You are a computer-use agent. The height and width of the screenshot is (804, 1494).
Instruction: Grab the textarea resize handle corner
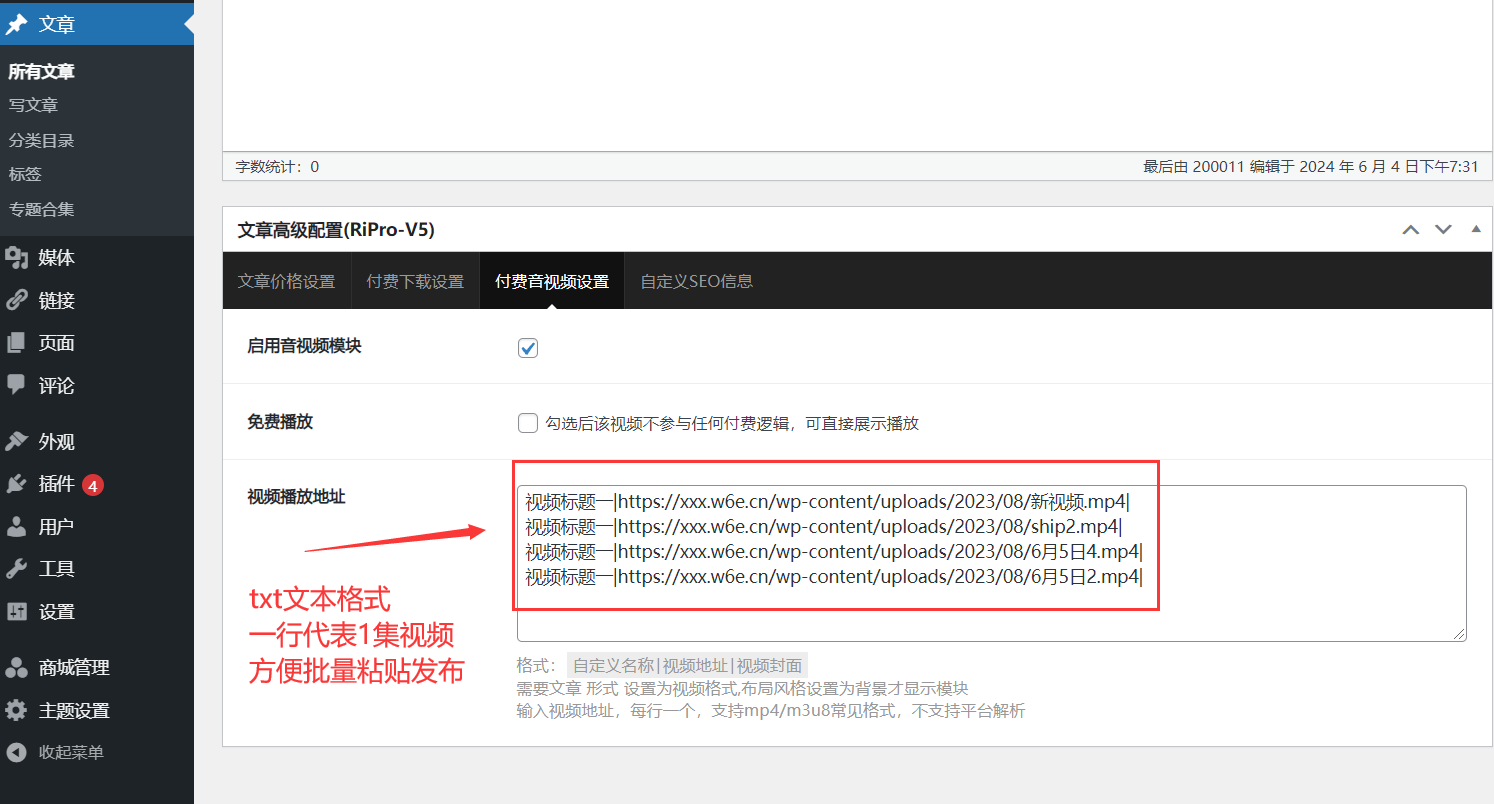(1459, 633)
